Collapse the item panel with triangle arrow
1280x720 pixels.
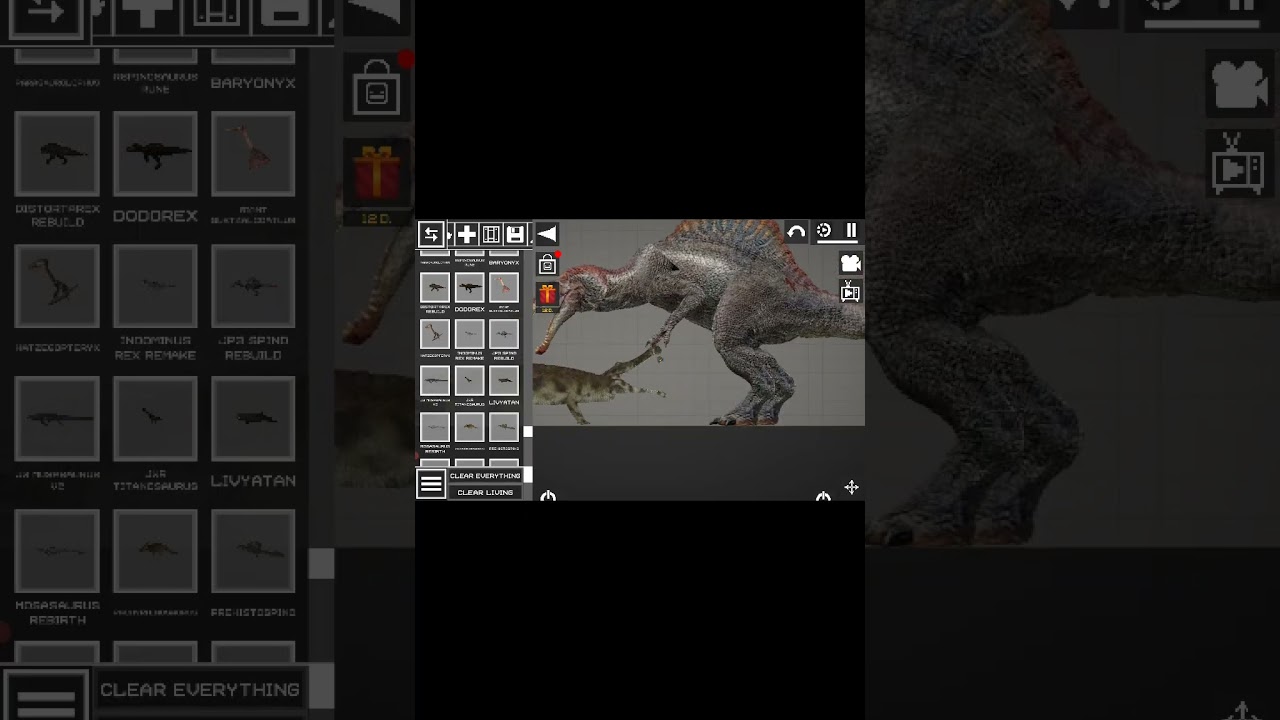pos(546,234)
